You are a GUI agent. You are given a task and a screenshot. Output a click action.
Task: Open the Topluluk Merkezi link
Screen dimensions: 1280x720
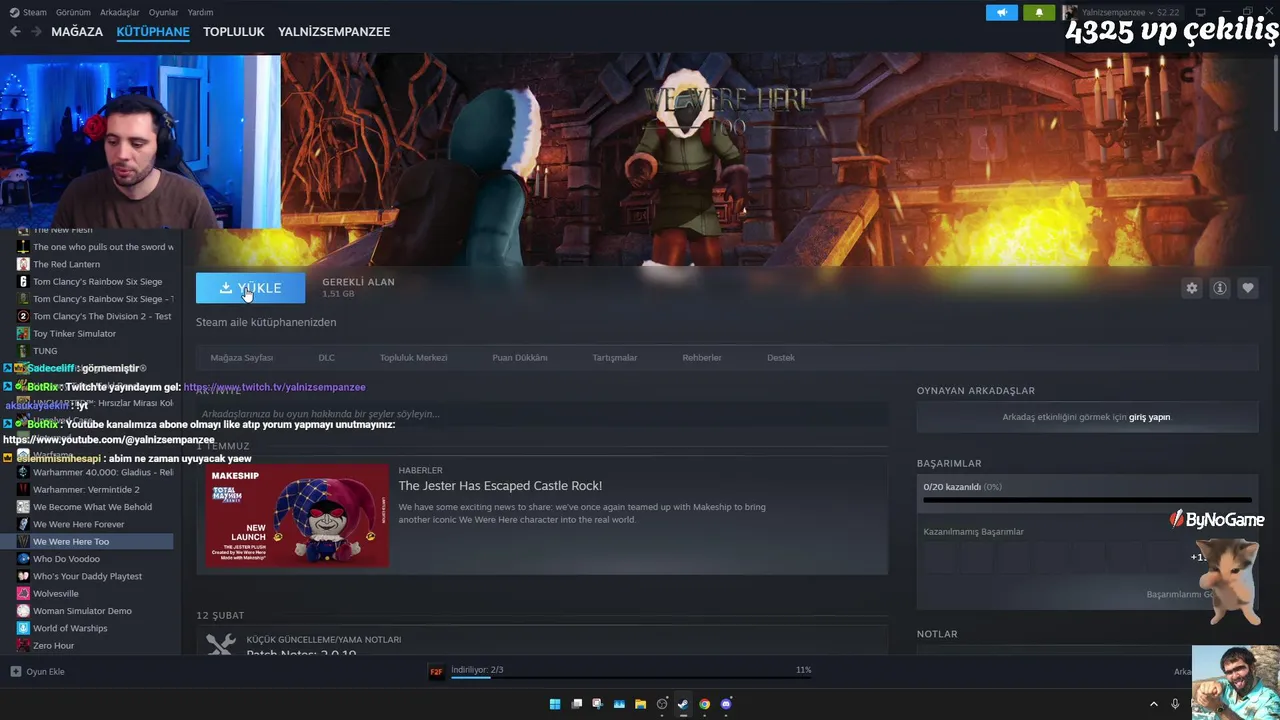tap(413, 358)
